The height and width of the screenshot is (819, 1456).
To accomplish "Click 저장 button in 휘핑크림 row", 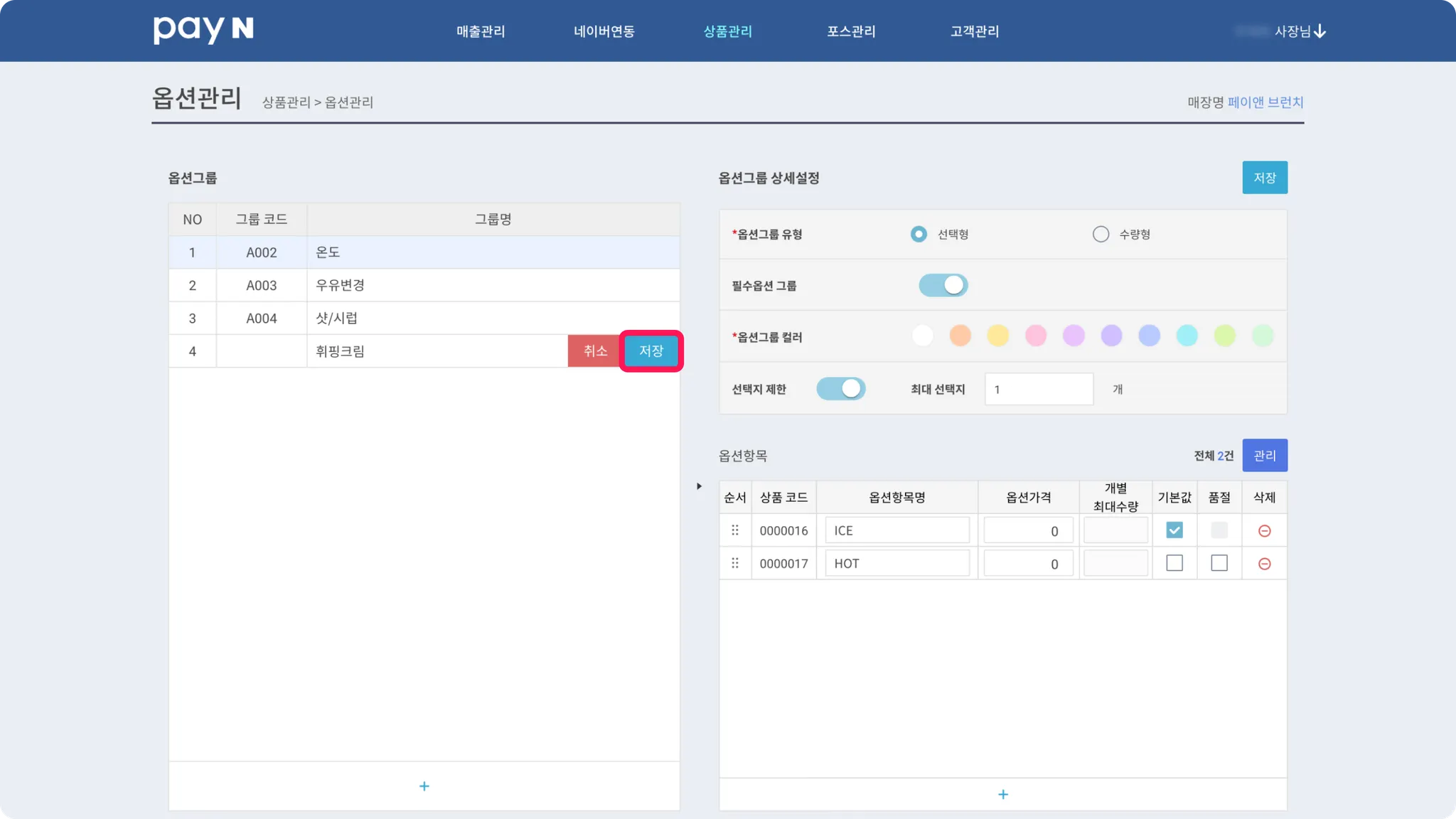I will point(651,351).
